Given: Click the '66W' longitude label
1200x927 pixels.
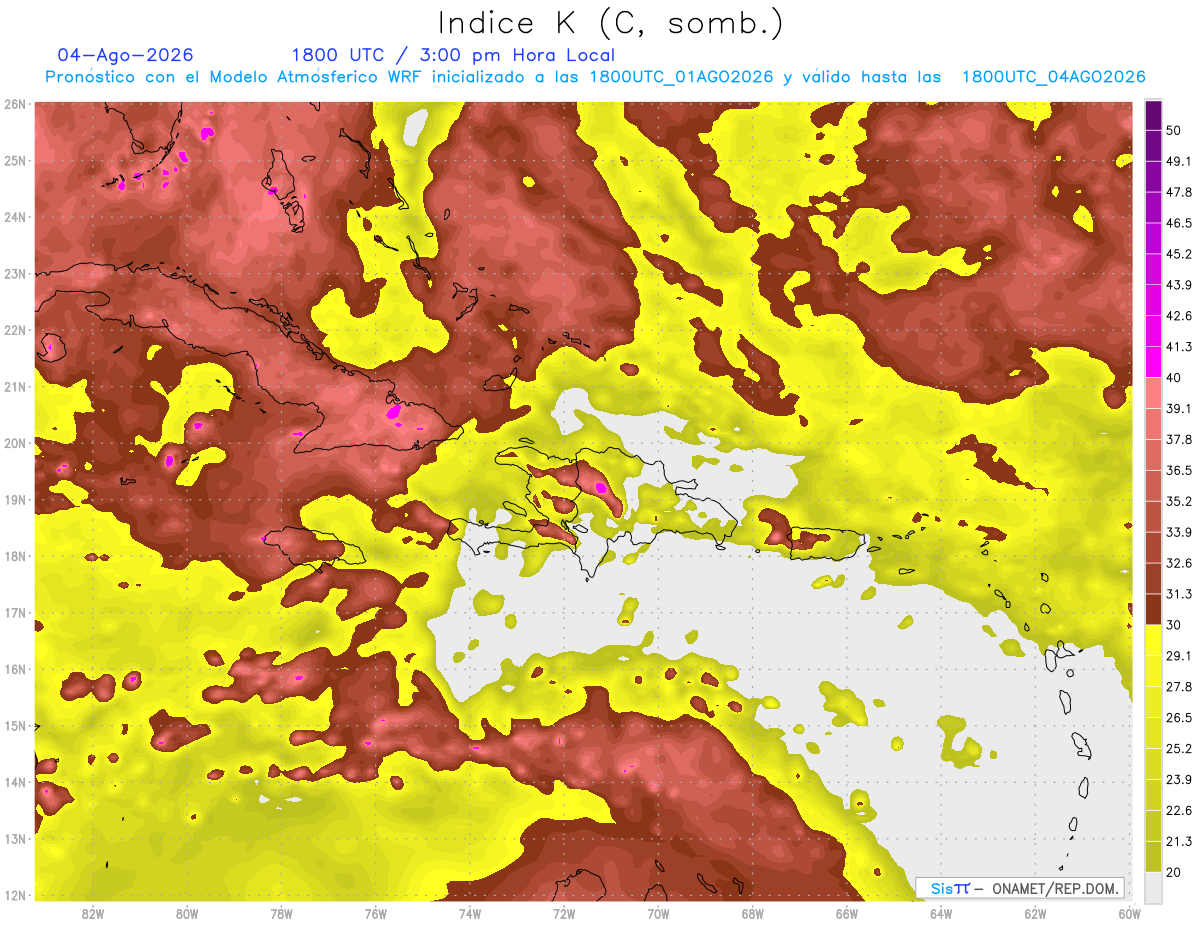Looking at the screenshot, I should pos(847,914).
